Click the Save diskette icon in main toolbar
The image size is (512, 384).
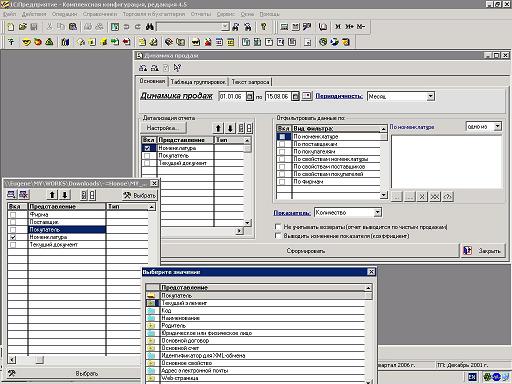tap(34, 27)
